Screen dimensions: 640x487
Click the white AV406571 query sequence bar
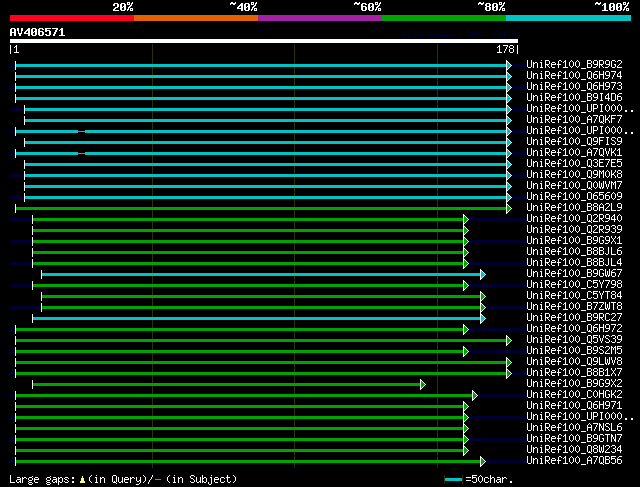264,41
